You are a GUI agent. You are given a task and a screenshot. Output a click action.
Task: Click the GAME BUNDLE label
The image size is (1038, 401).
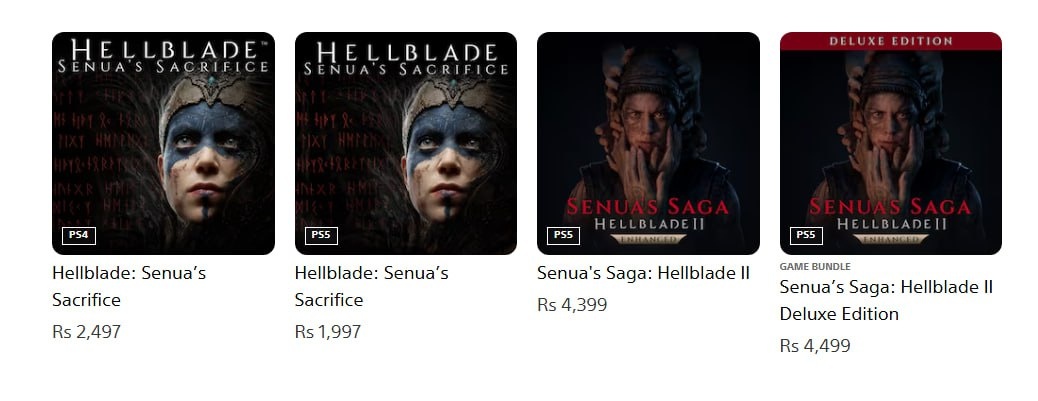coord(815,267)
